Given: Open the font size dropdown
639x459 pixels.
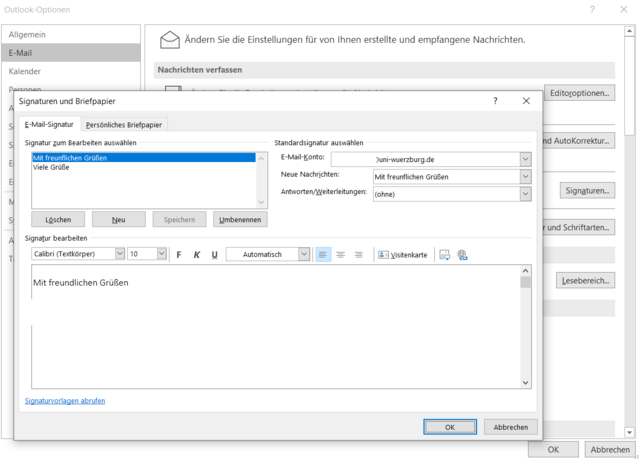Looking at the screenshot, I should pyautogui.click(x=161, y=255).
